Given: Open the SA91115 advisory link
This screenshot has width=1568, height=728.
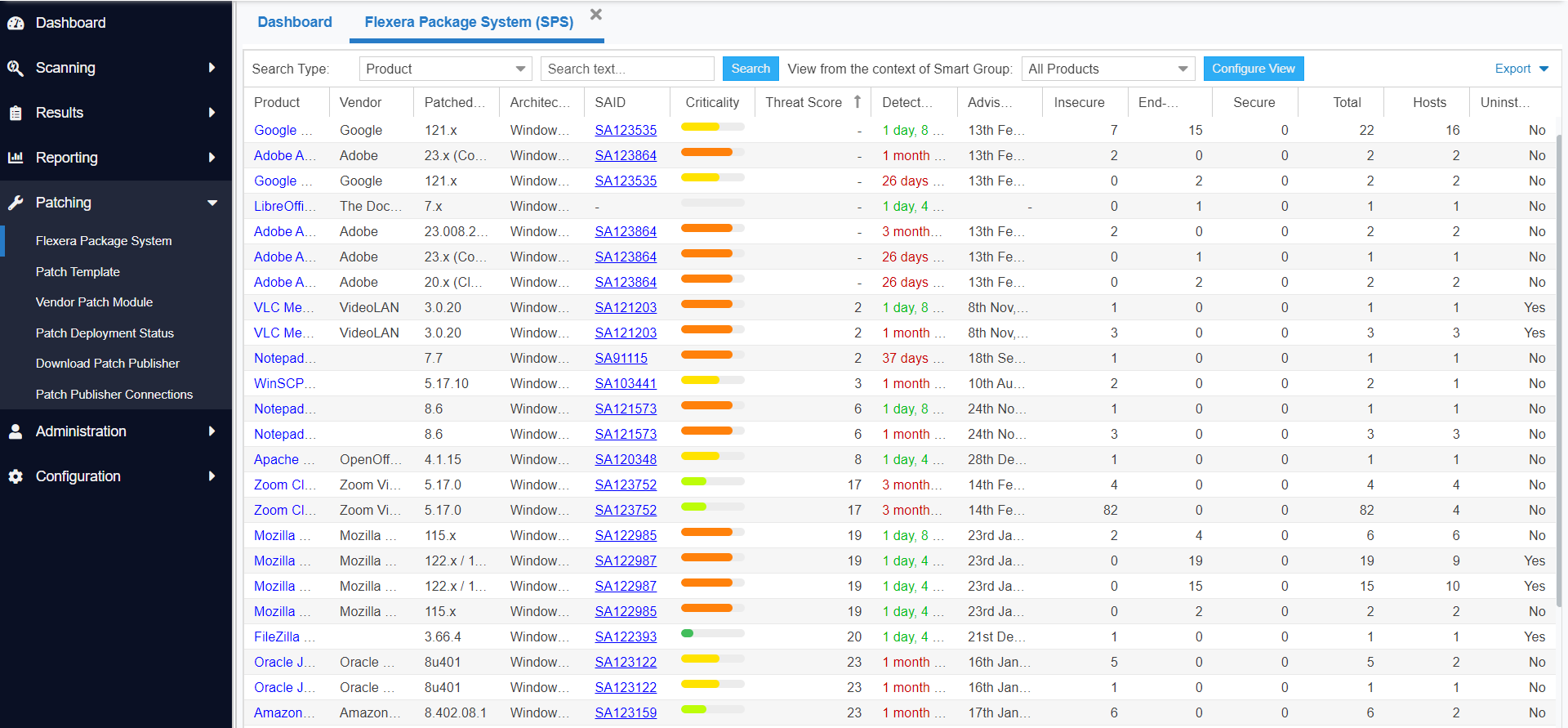Looking at the screenshot, I should [621, 358].
